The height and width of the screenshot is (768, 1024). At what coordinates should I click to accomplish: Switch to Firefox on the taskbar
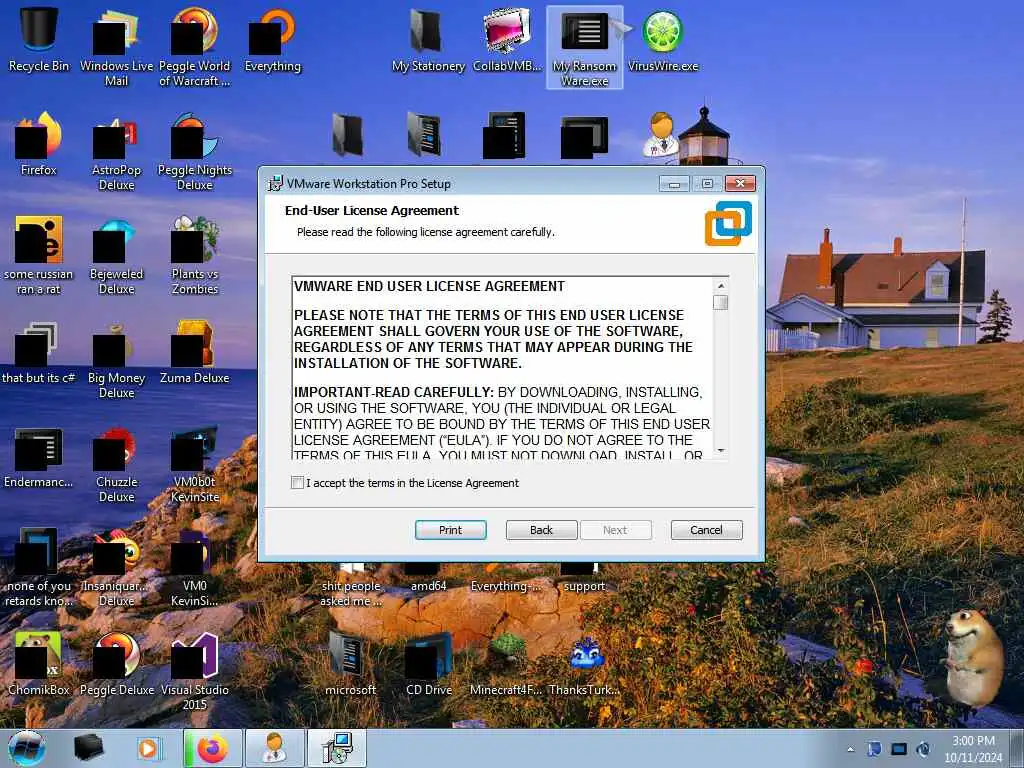pyautogui.click(x=212, y=748)
